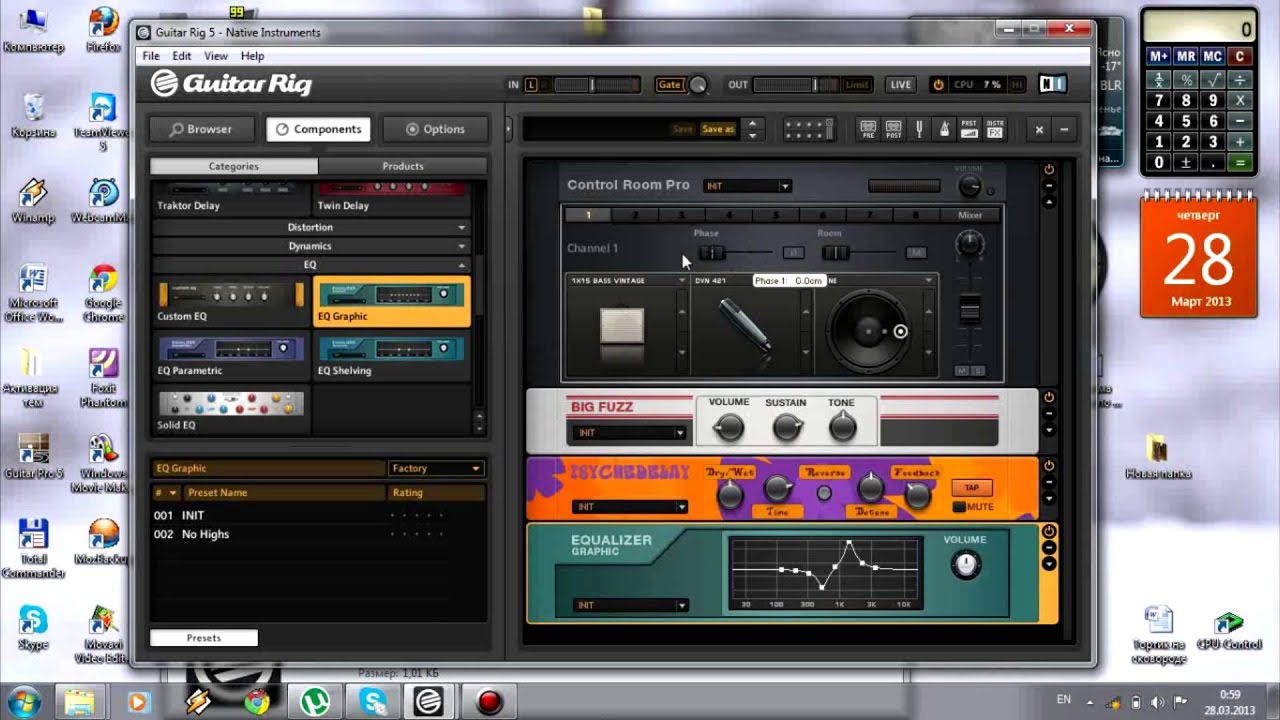This screenshot has width=1280, height=720.
Task: Click the Equalizer Volume knob
Action: (965, 565)
